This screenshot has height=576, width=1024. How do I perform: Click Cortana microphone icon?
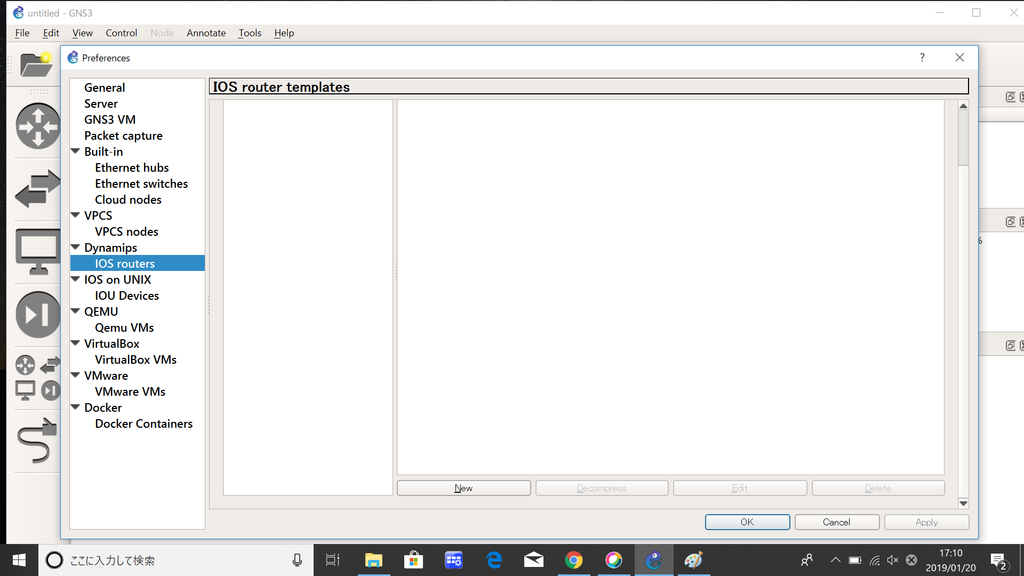coord(297,560)
